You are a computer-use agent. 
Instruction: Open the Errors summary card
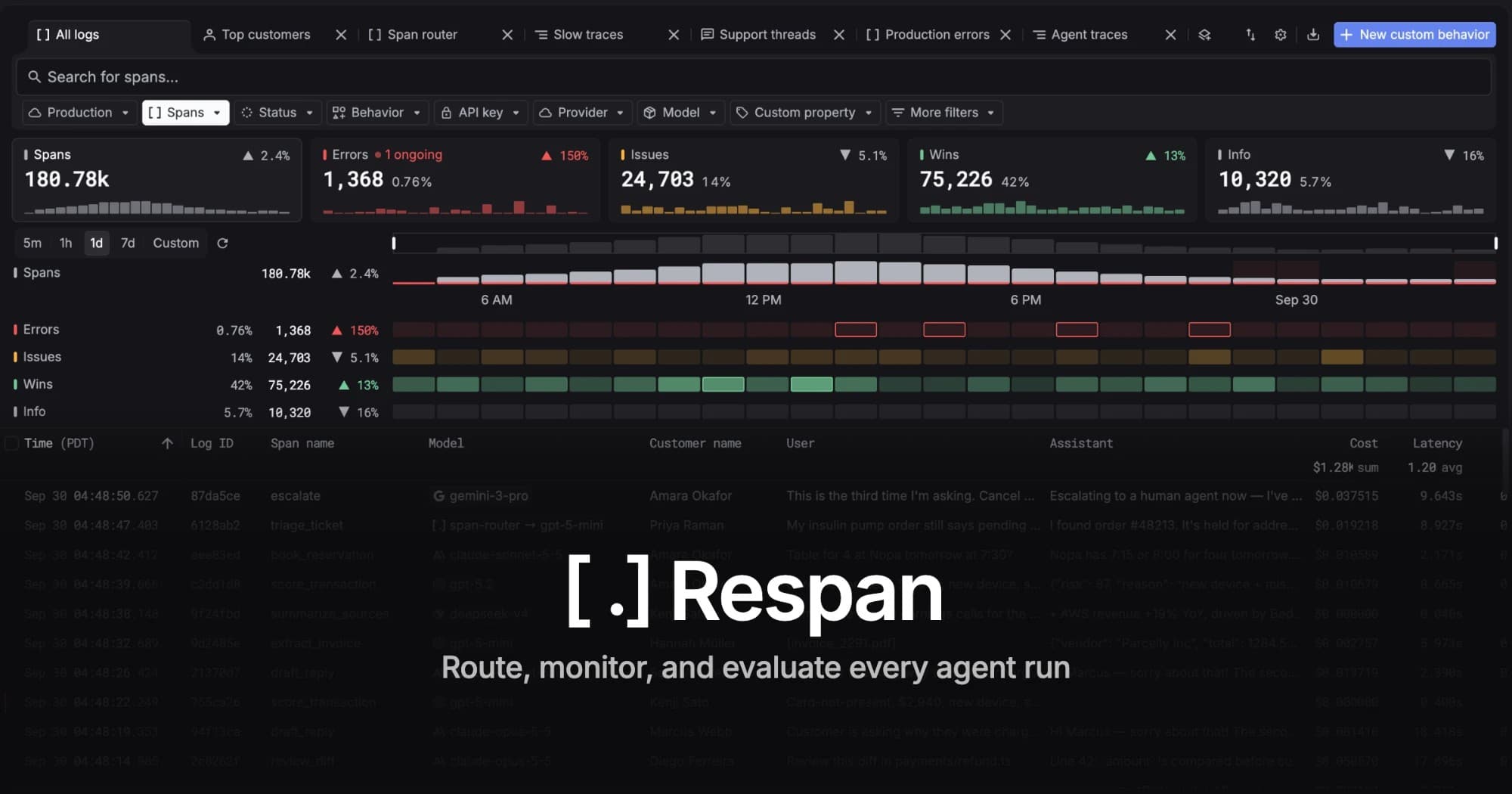455,180
